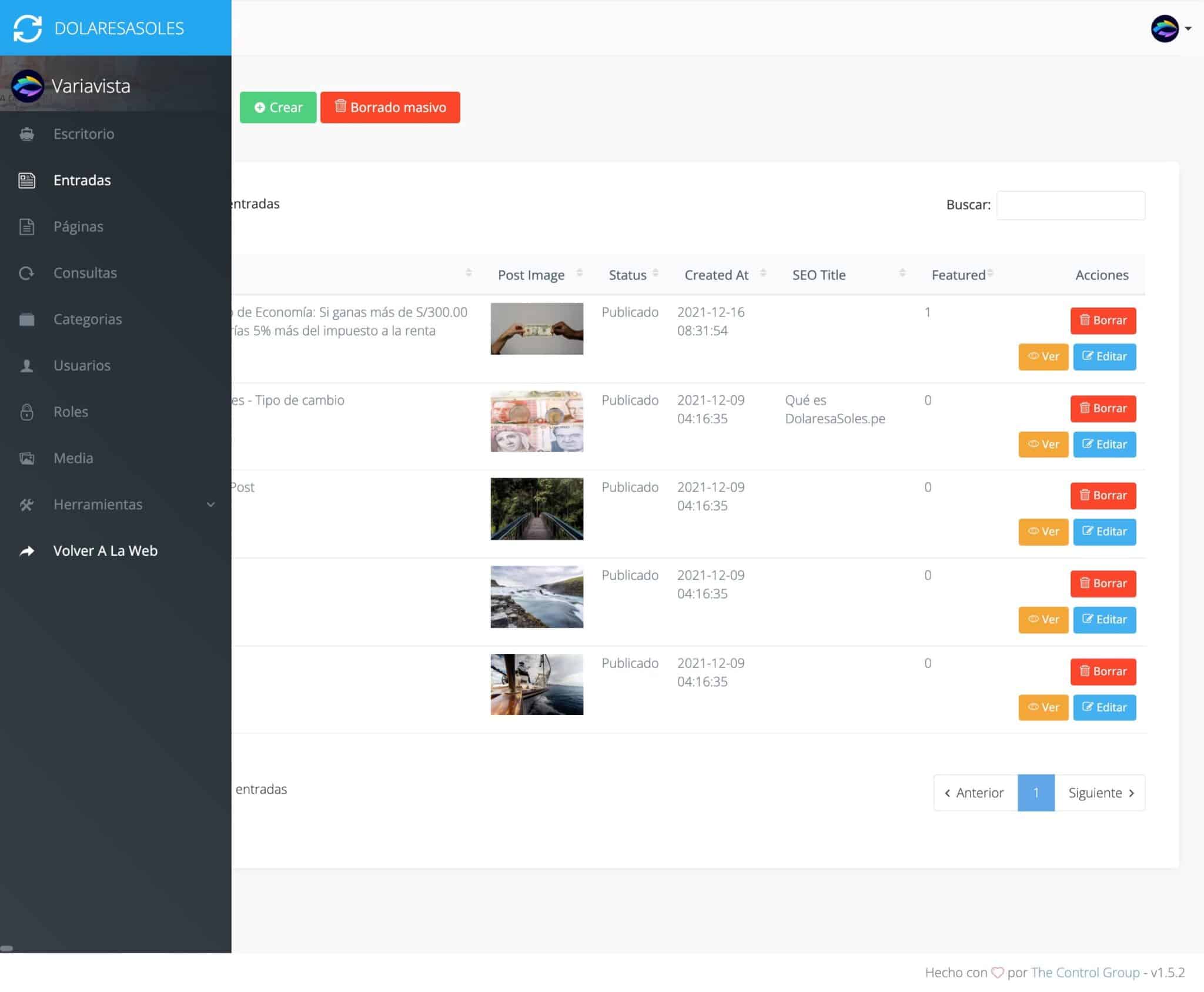Viewport: 1204px width, 992px height.
Task: Go to Siguiente page
Action: 1100,793
